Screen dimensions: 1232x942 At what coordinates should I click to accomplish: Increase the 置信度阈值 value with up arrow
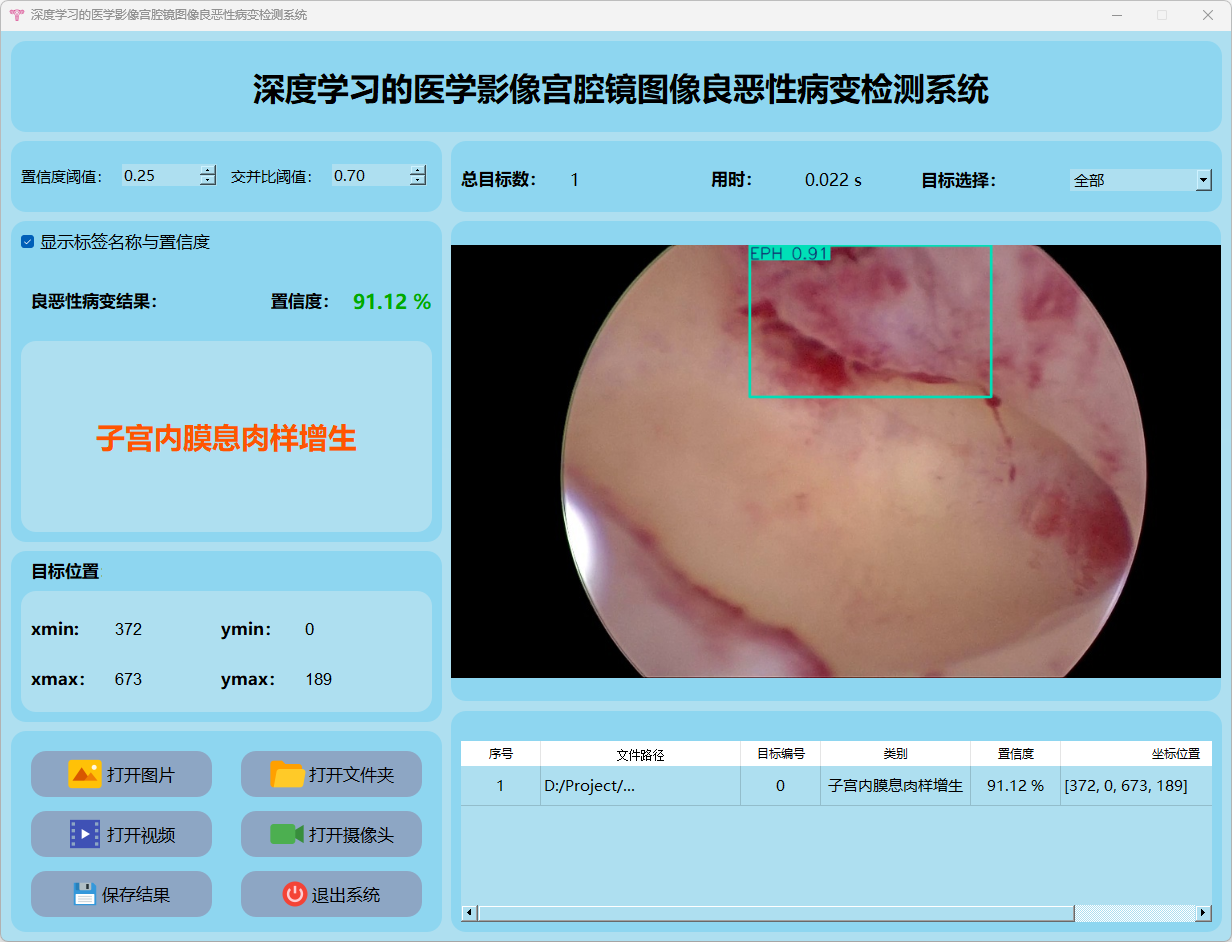[x=207, y=170]
